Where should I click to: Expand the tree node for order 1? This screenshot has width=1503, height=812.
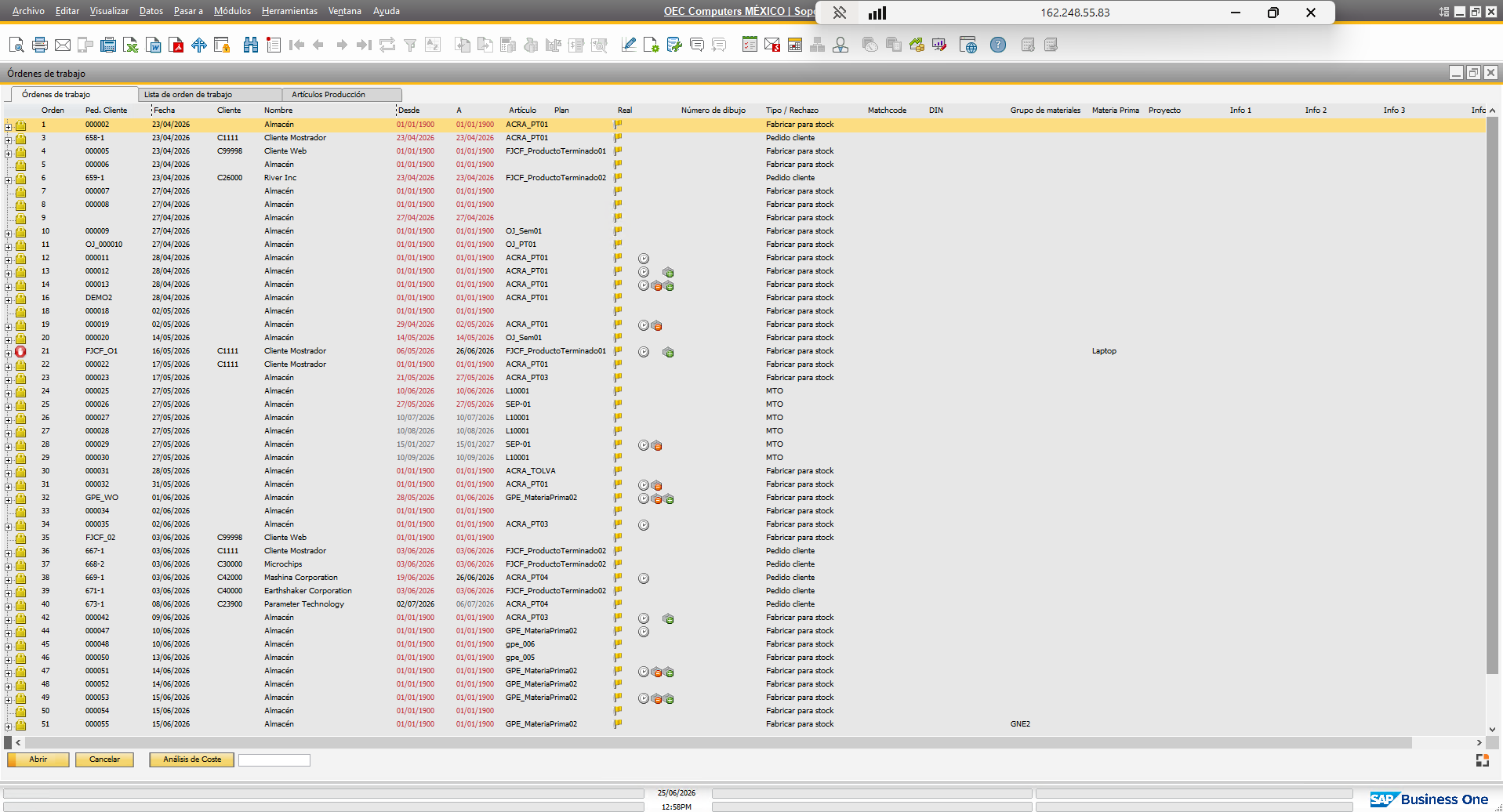pyautogui.click(x=8, y=126)
